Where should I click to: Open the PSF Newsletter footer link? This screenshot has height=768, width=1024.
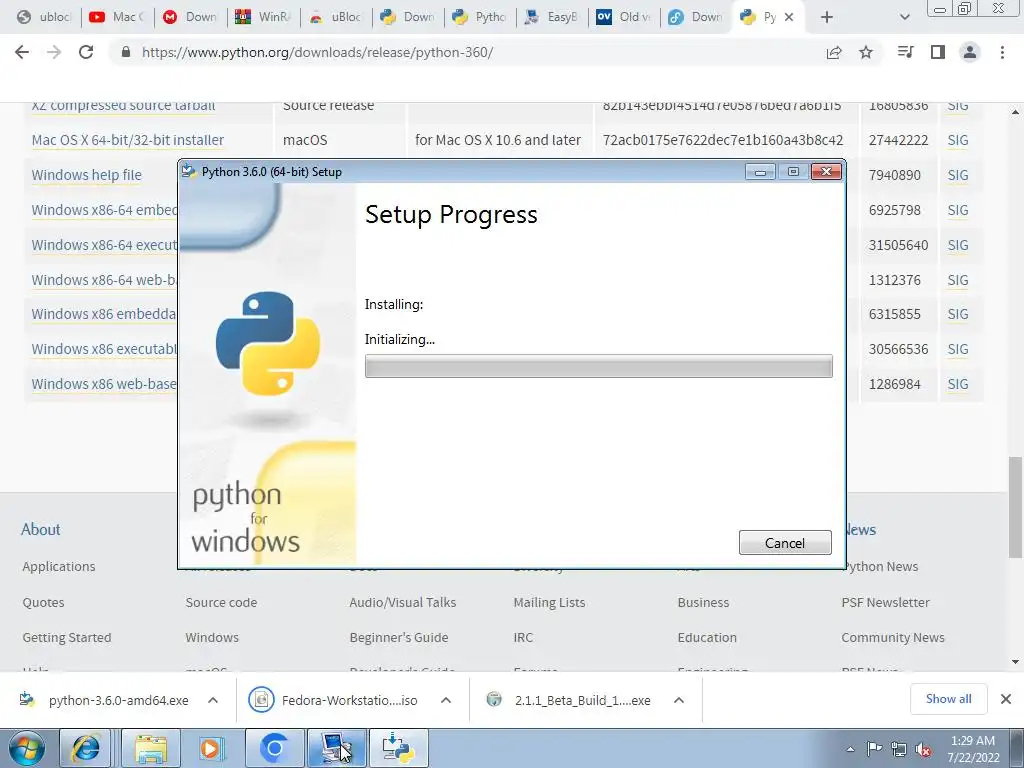(x=886, y=603)
